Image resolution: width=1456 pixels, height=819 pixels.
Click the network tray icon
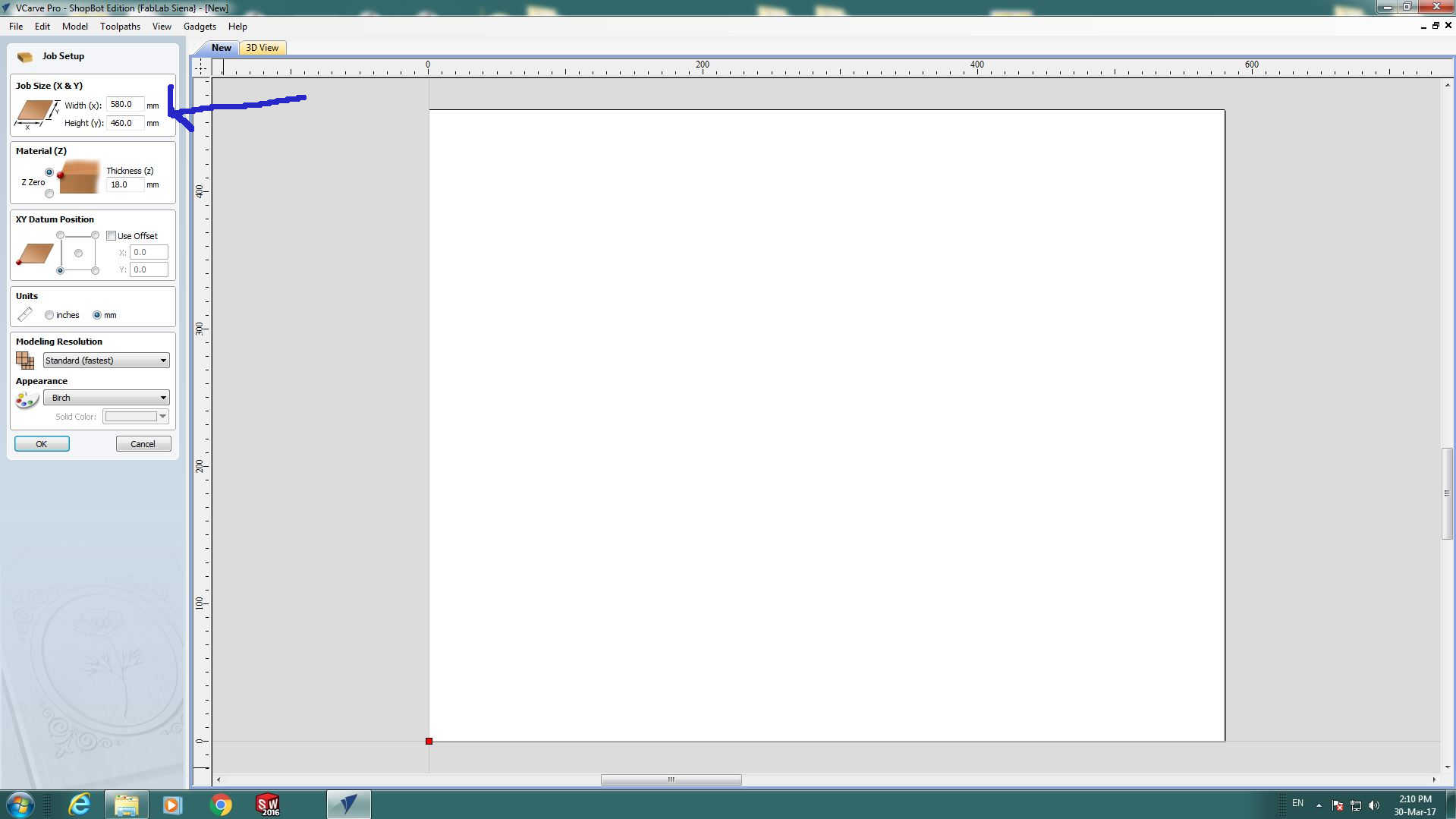tap(1356, 805)
